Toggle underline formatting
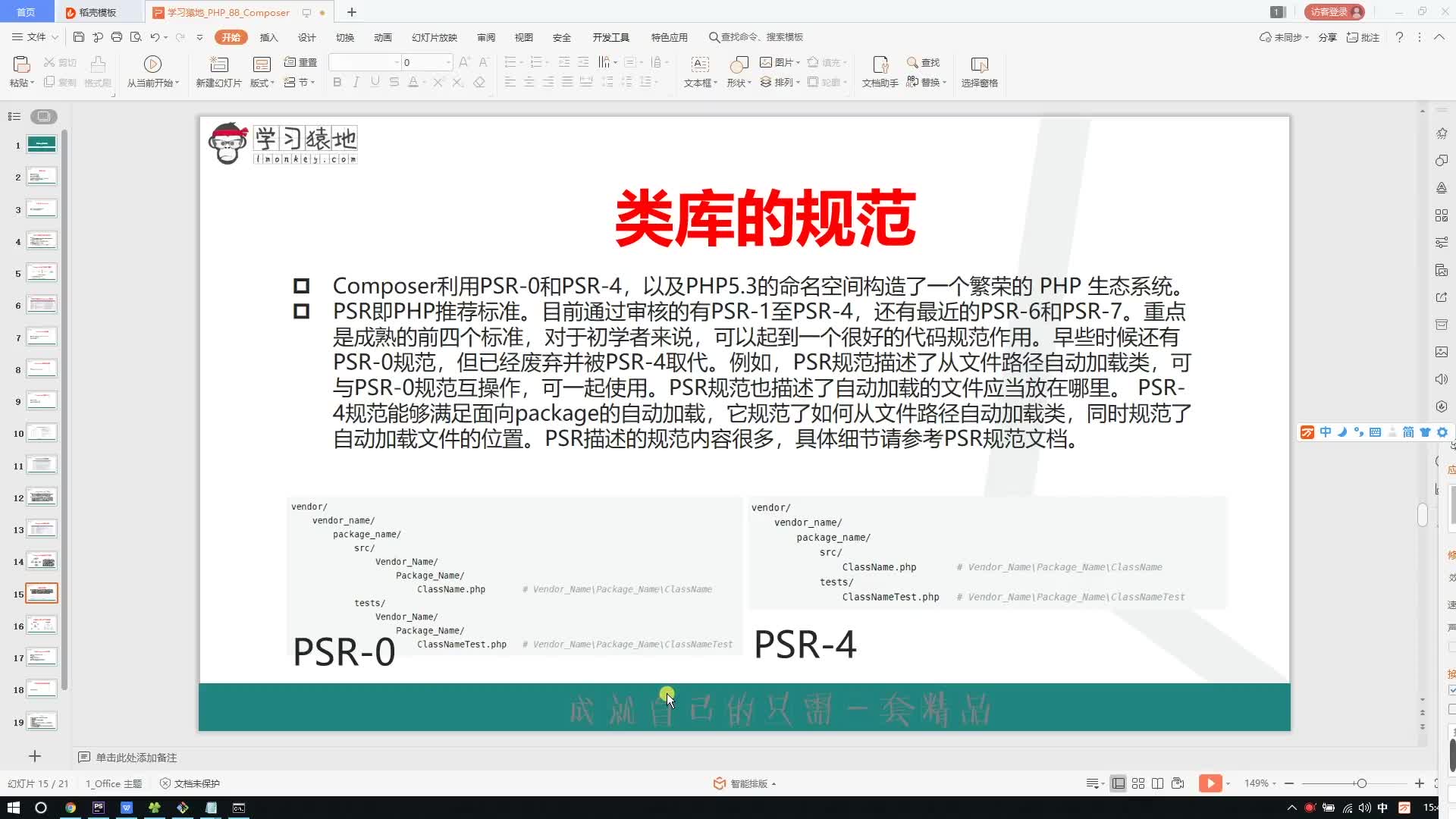The width and height of the screenshot is (1456, 819). (375, 82)
